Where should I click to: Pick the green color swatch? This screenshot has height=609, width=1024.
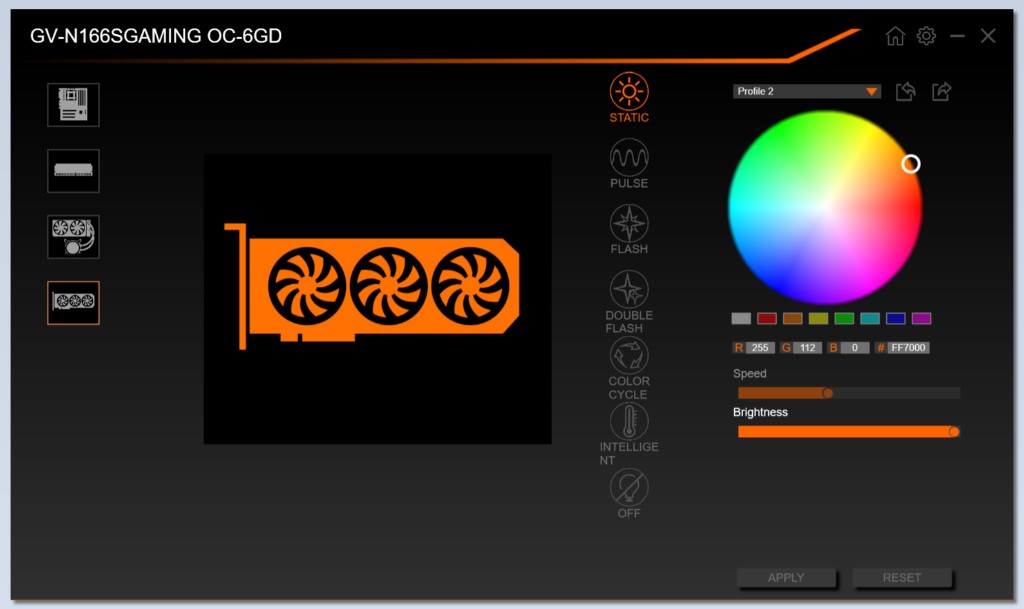pyautogui.click(x=844, y=319)
